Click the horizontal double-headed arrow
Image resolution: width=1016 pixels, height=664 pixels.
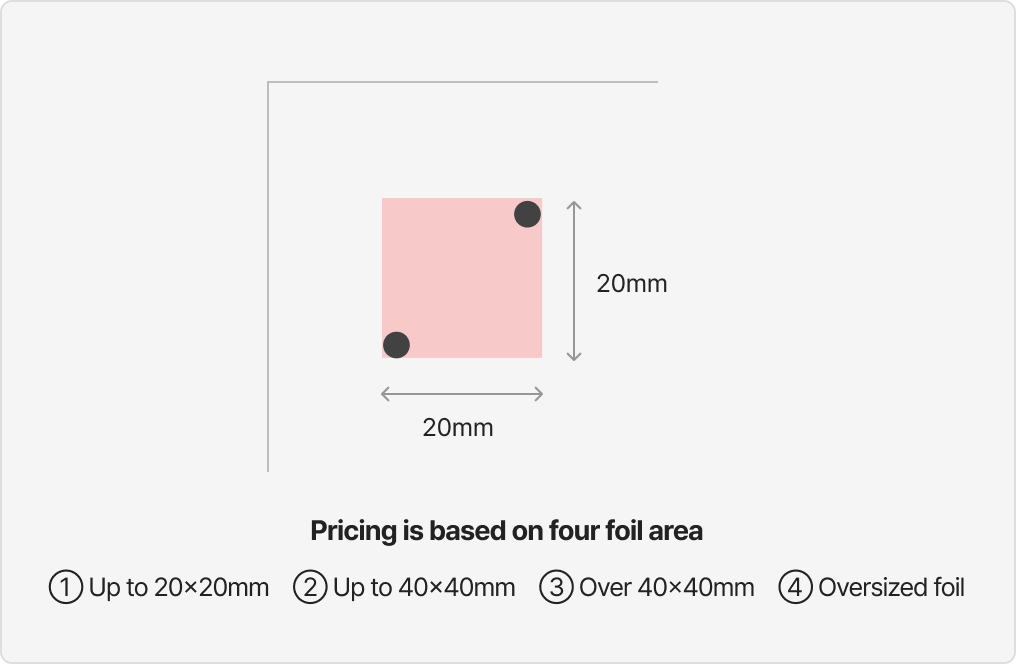coord(462,394)
